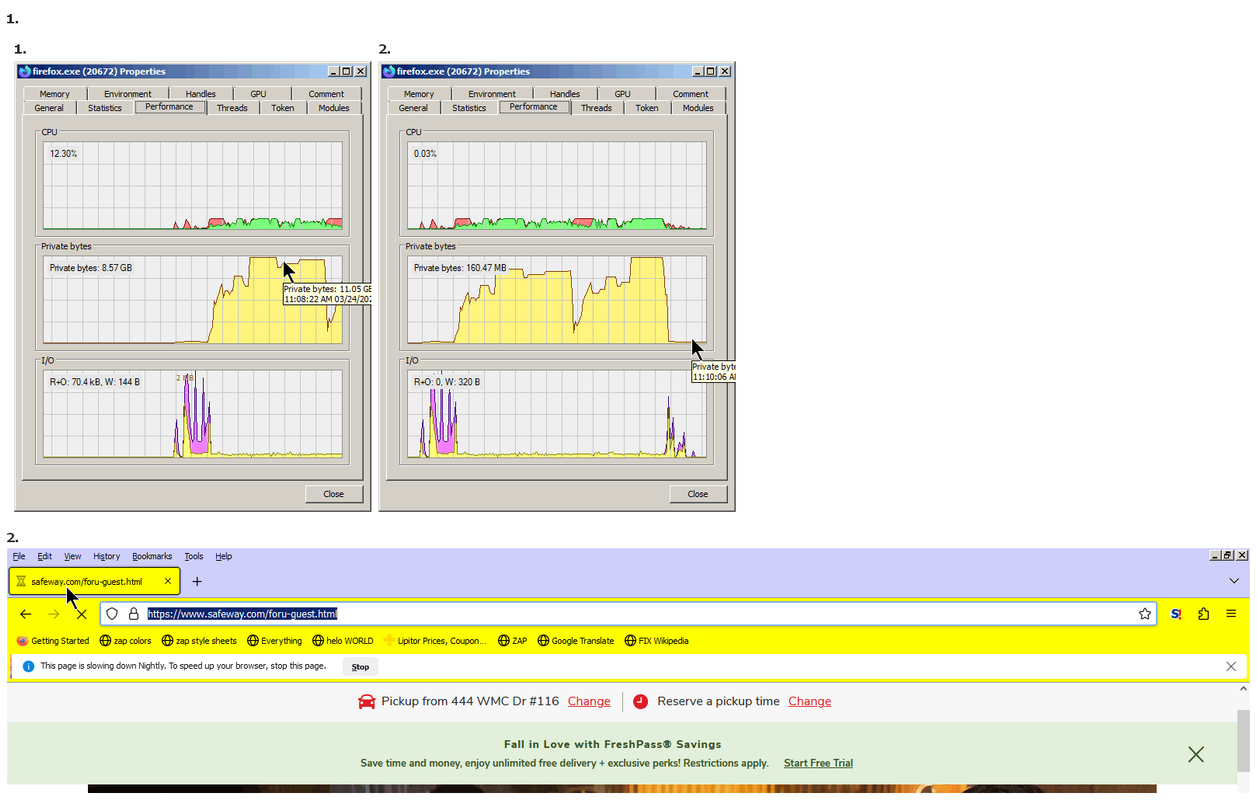Switch to GPU tab in right Properties window
This screenshot has height=800, width=1257.
(622, 94)
